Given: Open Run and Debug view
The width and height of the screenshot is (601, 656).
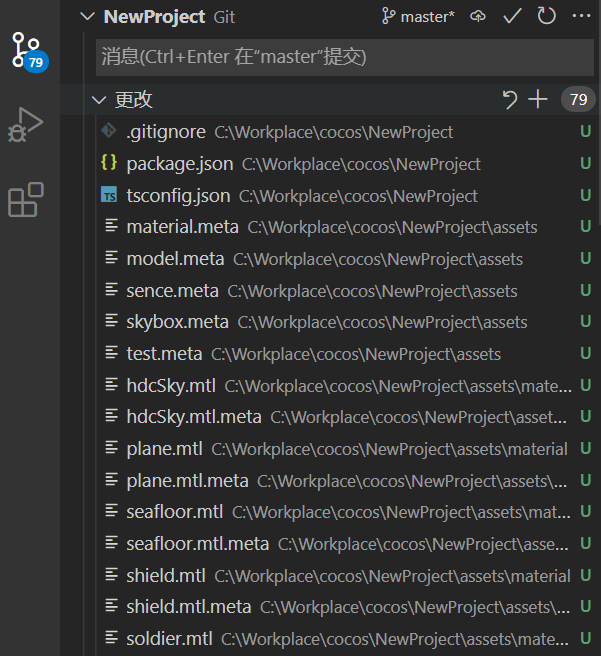Looking at the screenshot, I should (26, 125).
